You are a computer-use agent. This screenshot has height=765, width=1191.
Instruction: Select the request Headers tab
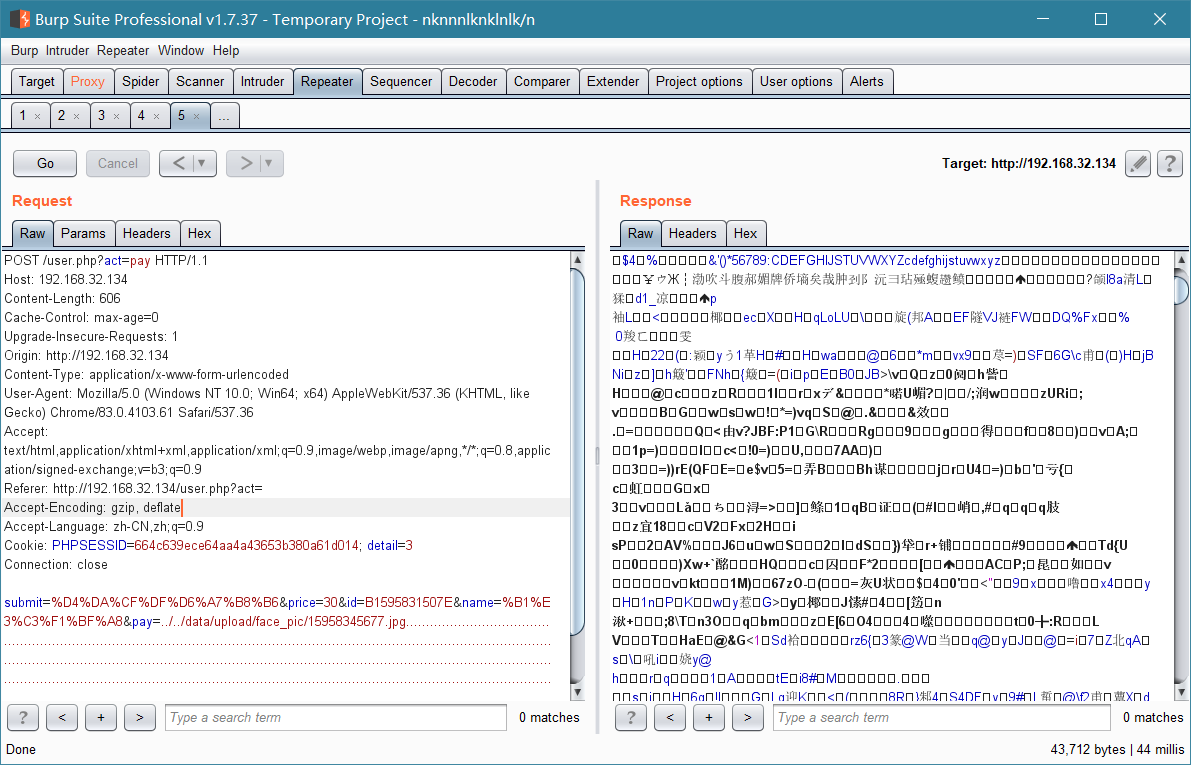click(147, 233)
